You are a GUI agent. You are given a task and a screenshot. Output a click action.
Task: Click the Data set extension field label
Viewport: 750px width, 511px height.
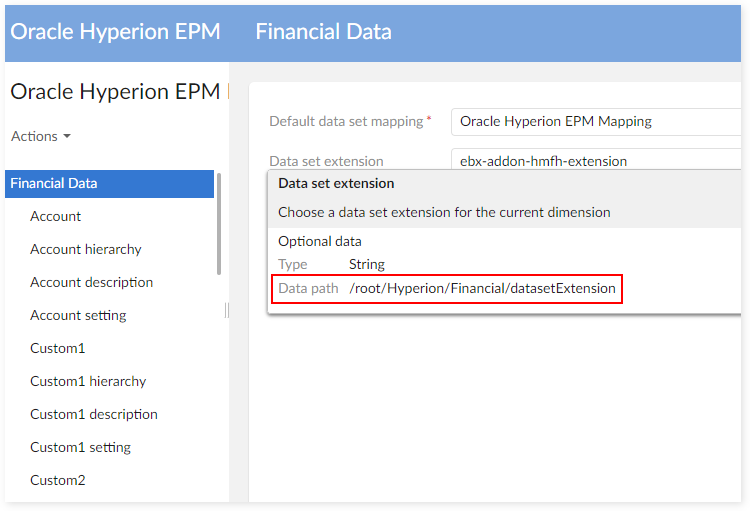point(326,160)
